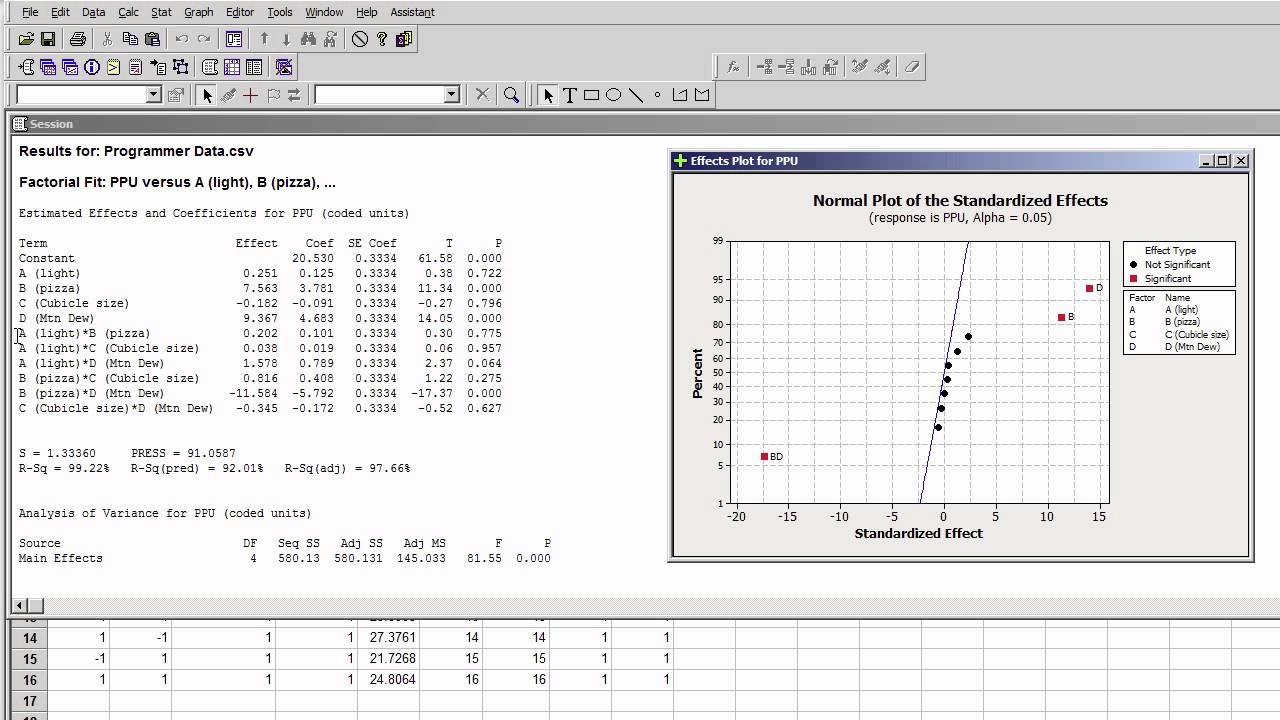
Task: Open the zoom magnifier tool
Action: click(511, 95)
